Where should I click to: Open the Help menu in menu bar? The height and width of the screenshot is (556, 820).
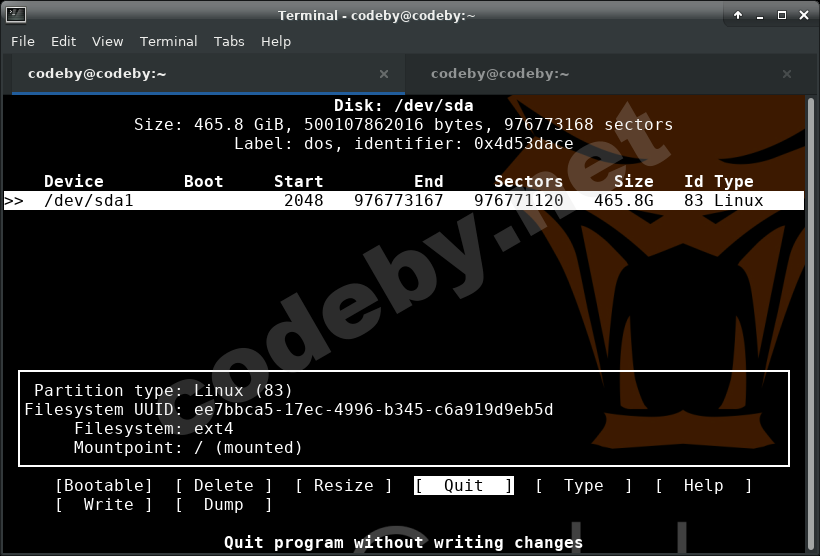[276, 41]
